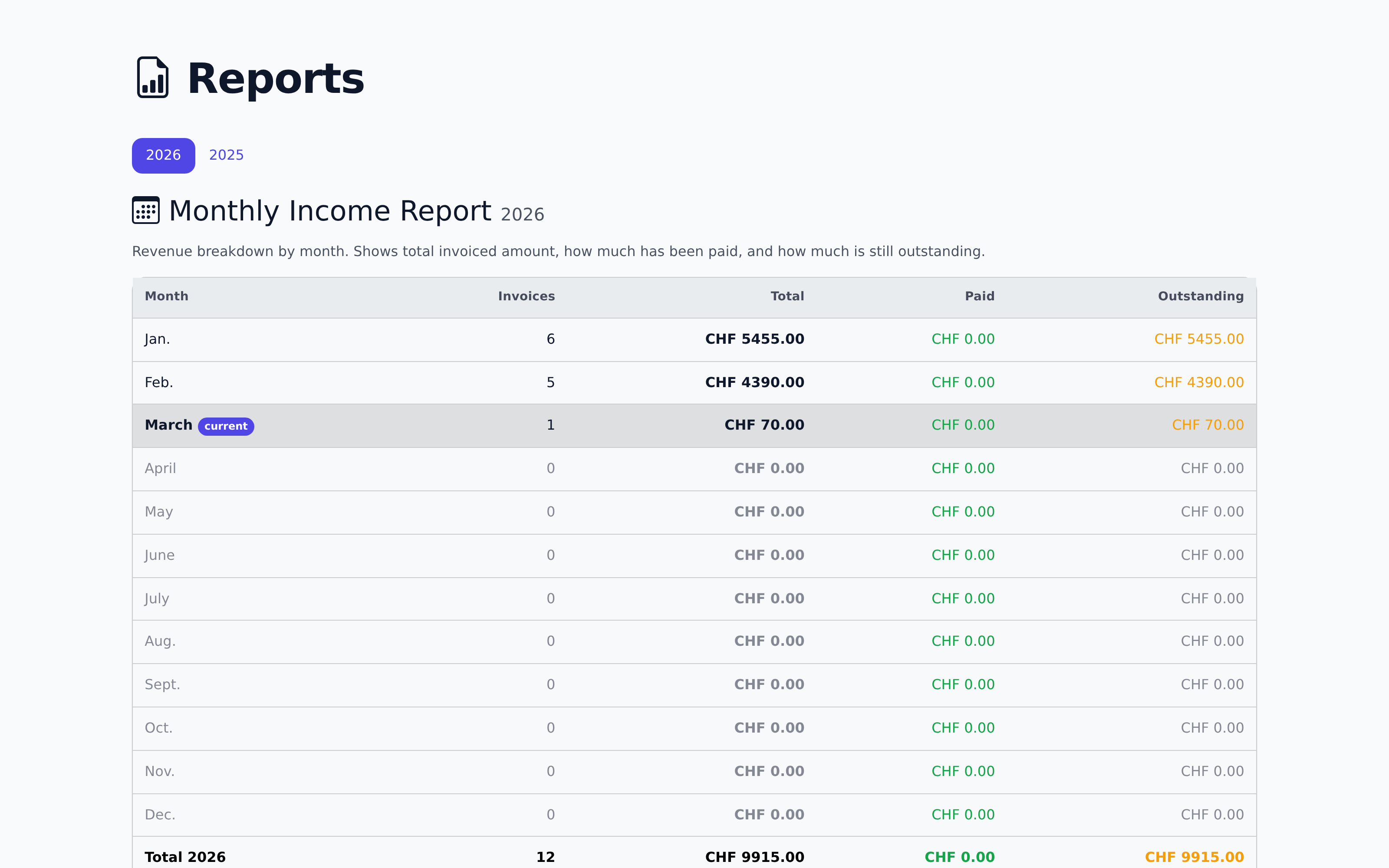
Task: Select the 2026 year tab
Action: click(x=163, y=155)
